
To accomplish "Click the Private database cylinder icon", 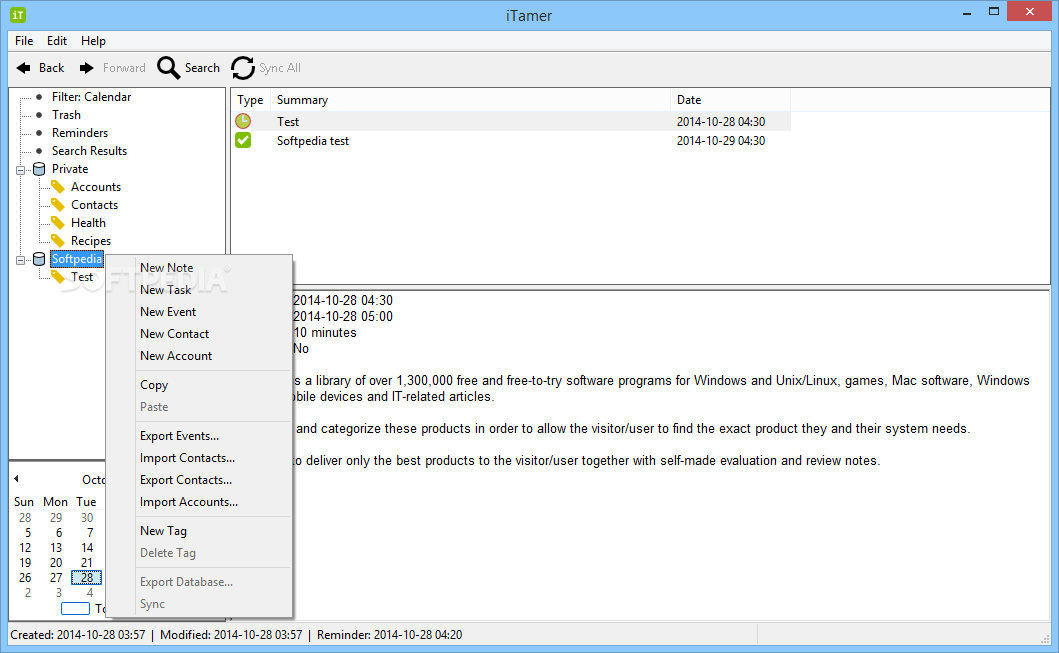I will click(39, 169).
